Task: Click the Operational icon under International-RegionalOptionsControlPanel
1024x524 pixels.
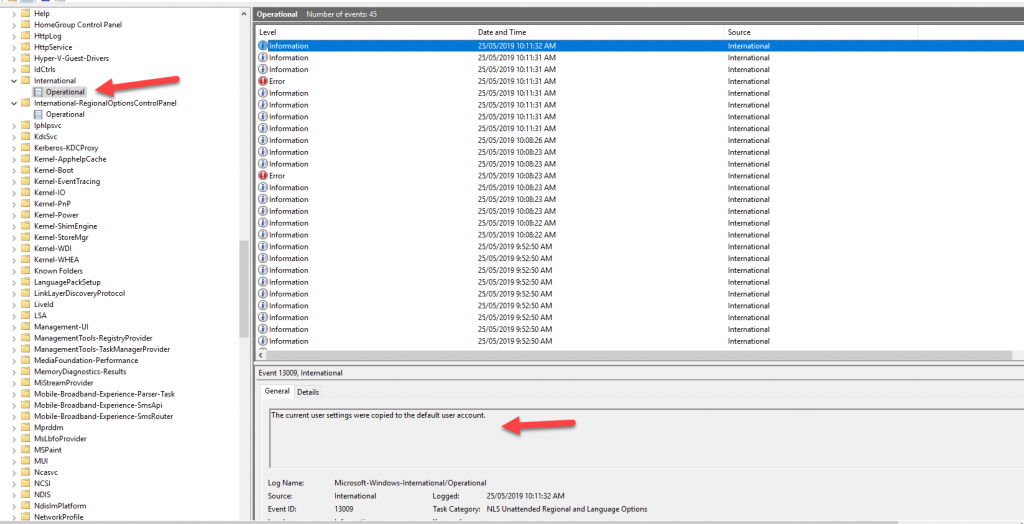Action: (x=39, y=114)
